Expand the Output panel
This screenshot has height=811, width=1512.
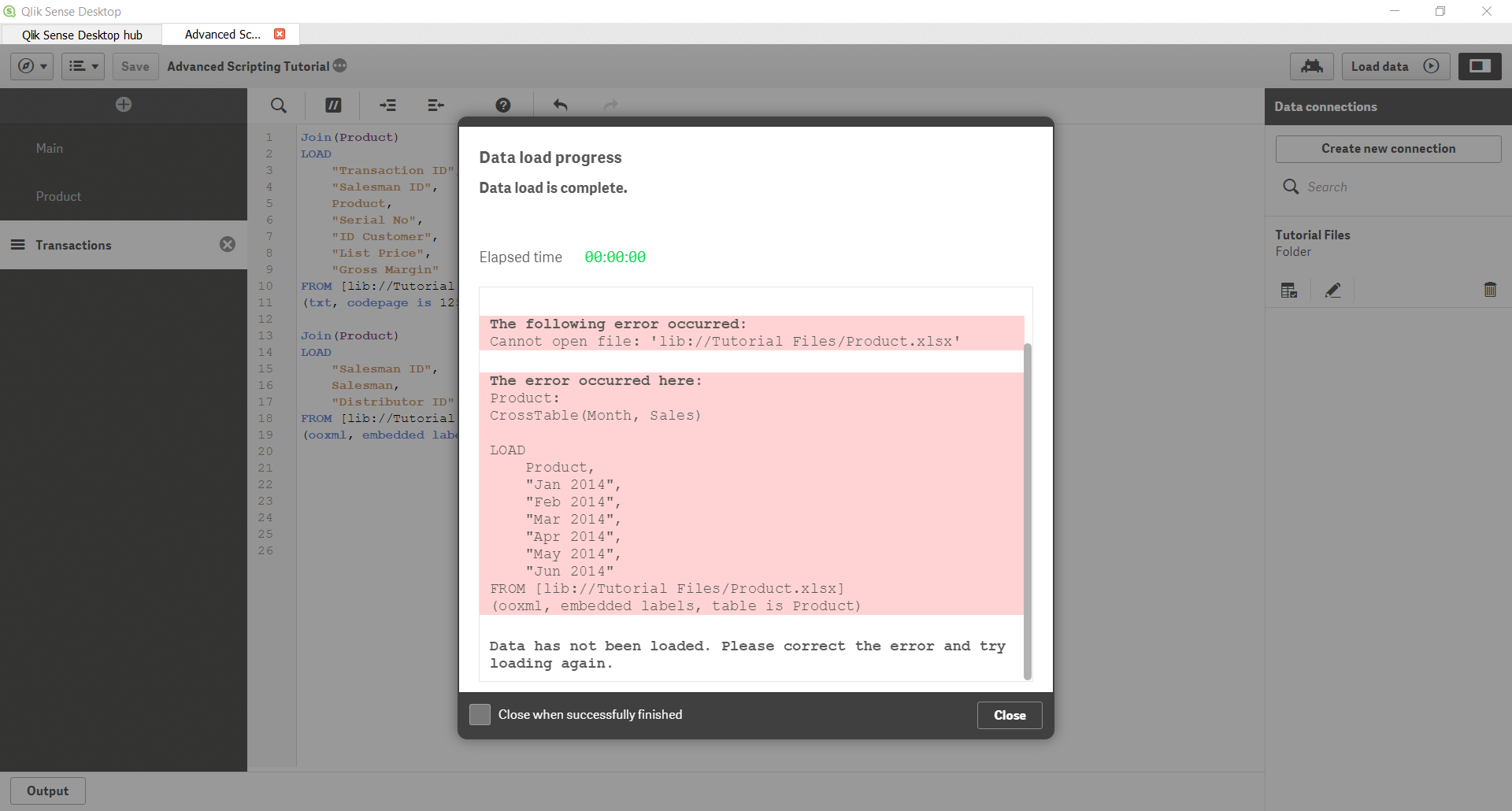(x=47, y=791)
